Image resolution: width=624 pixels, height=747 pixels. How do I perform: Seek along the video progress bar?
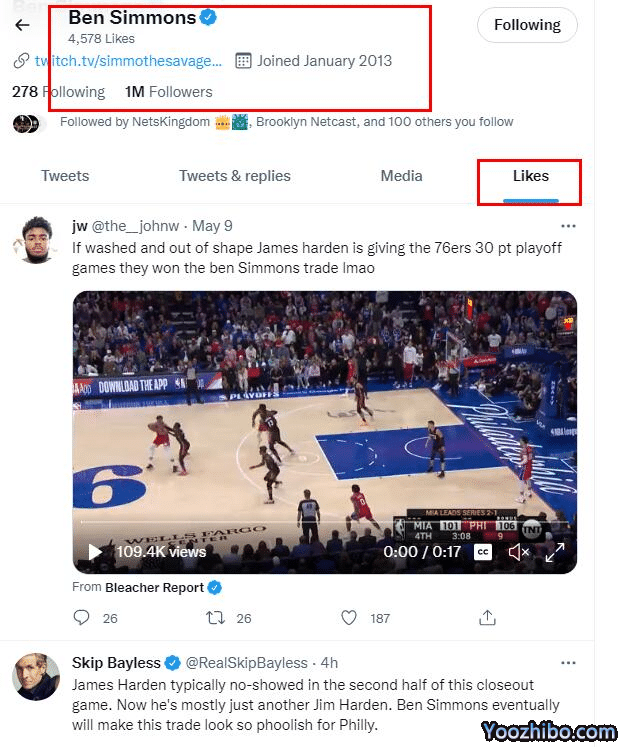[300, 523]
